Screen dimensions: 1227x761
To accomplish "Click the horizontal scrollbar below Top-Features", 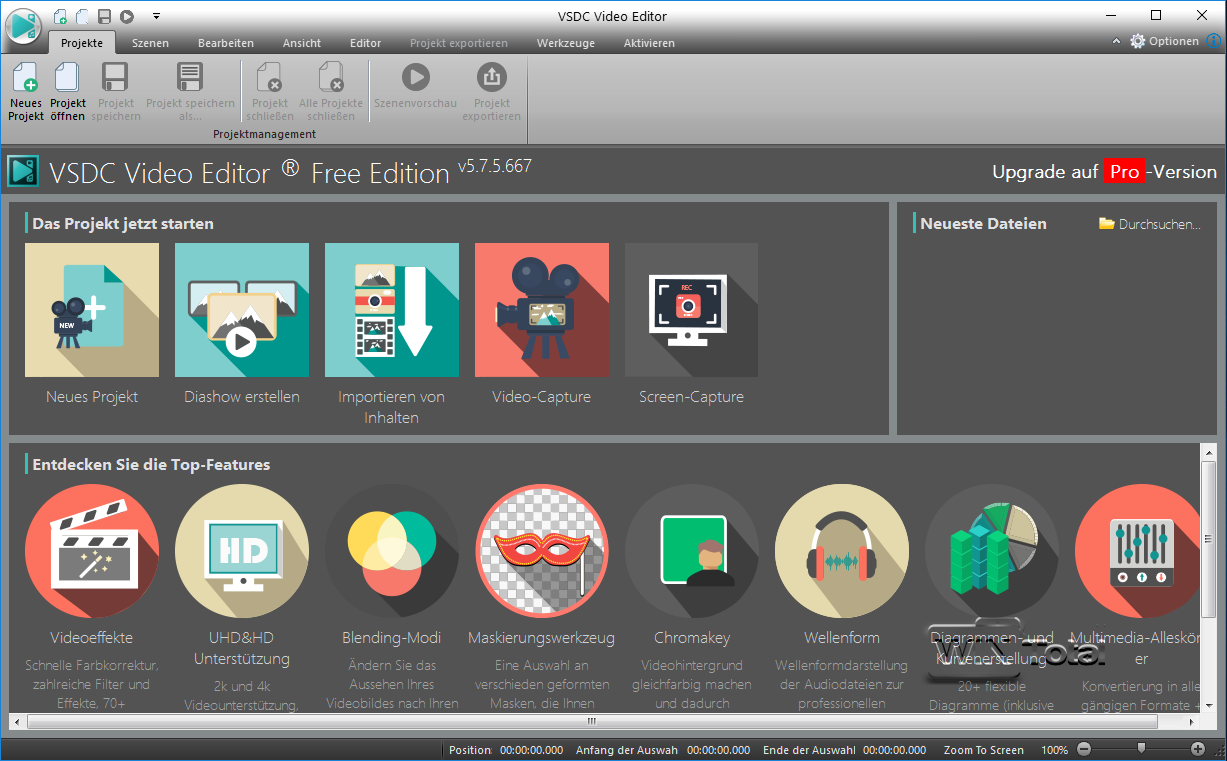I will [x=590, y=721].
